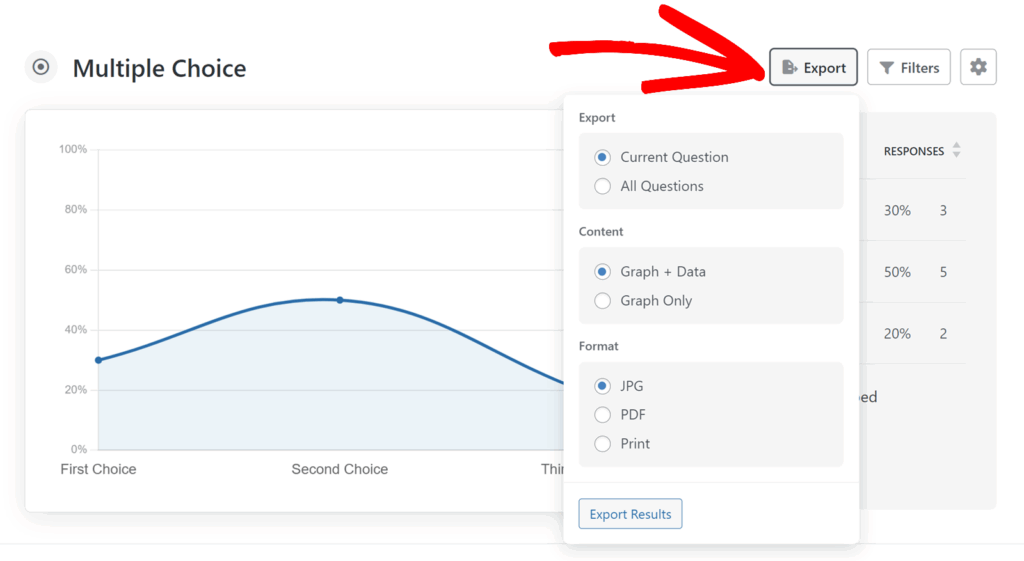Click the First Choice data point on graph
The width and height of the screenshot is (1024, 561).
pos(98,360)
